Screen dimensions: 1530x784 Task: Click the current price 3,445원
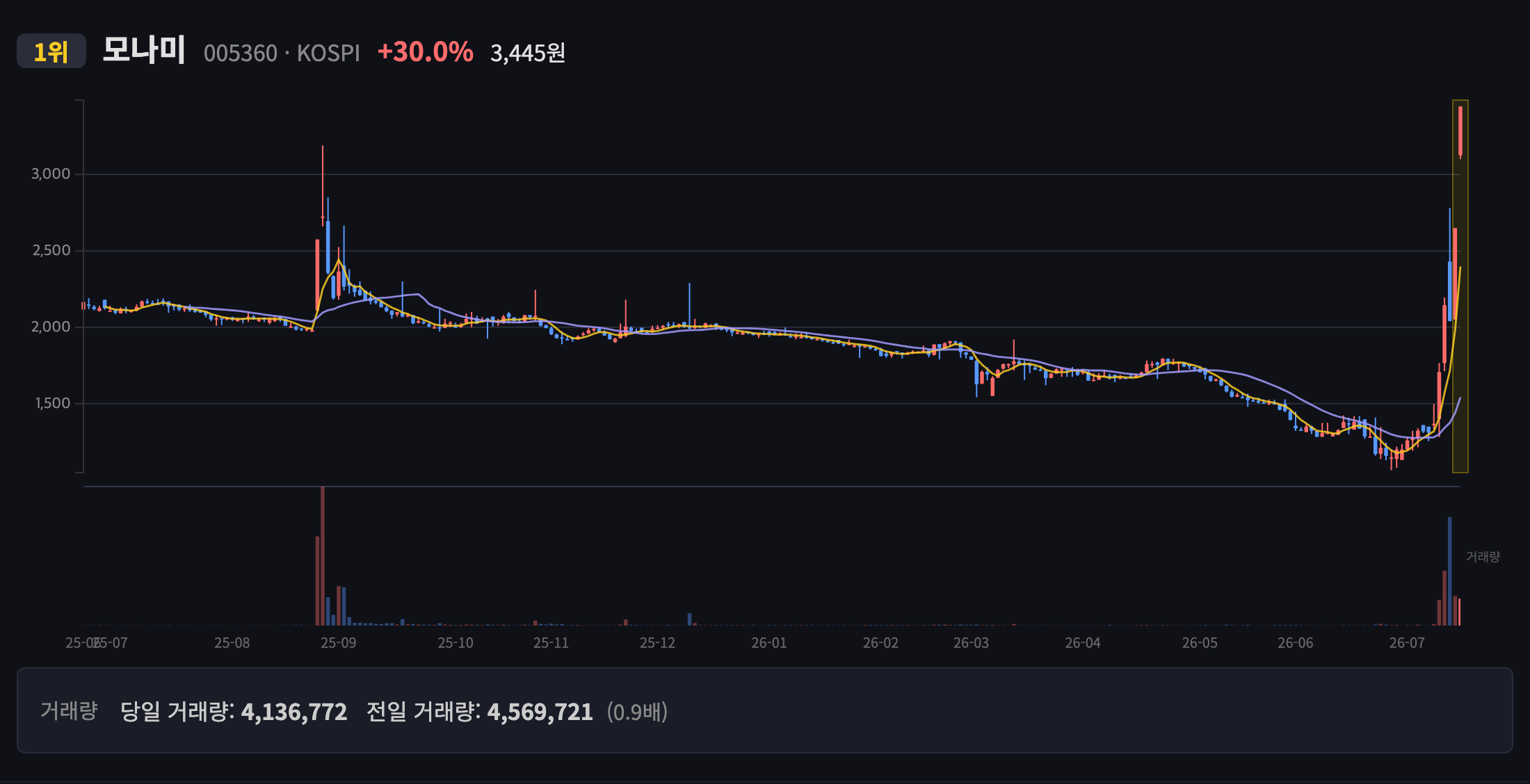tap(528, 53)
